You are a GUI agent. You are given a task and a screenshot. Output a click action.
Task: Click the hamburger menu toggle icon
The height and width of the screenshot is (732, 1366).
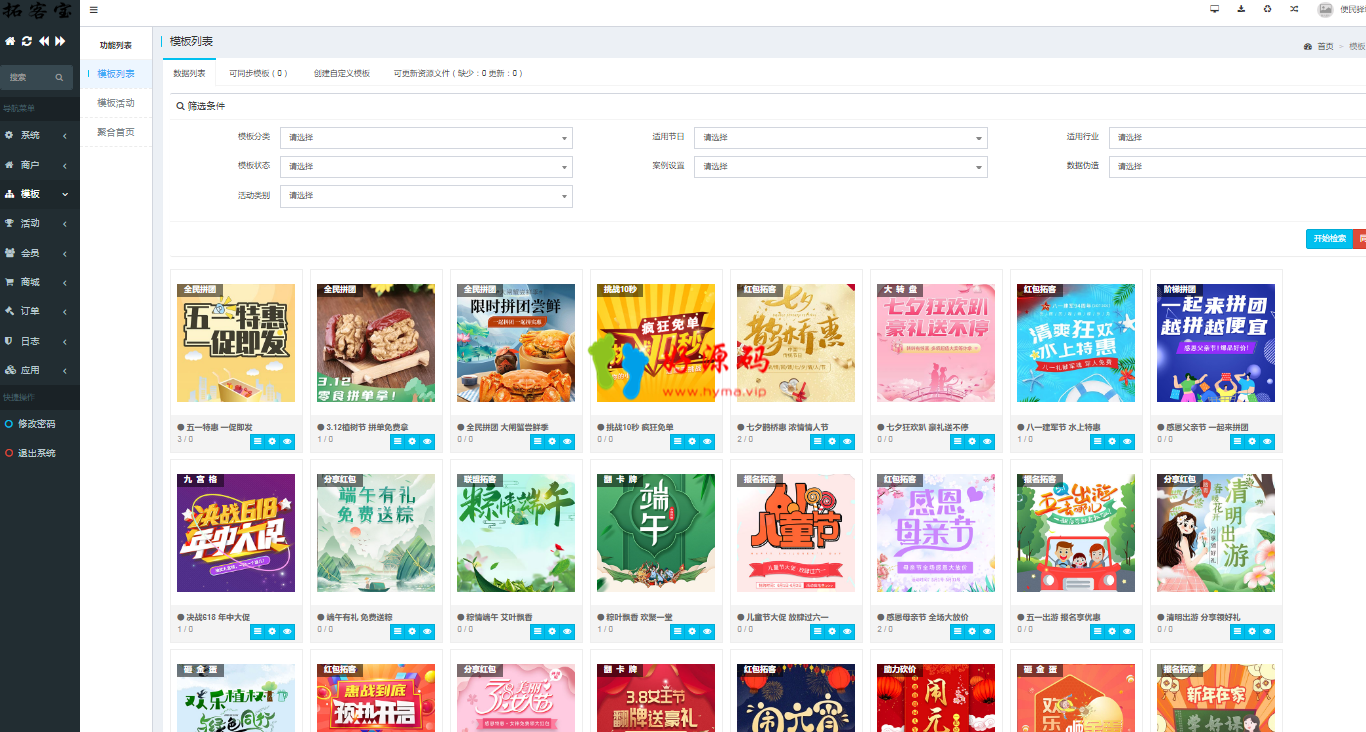[x=93, y=10]
